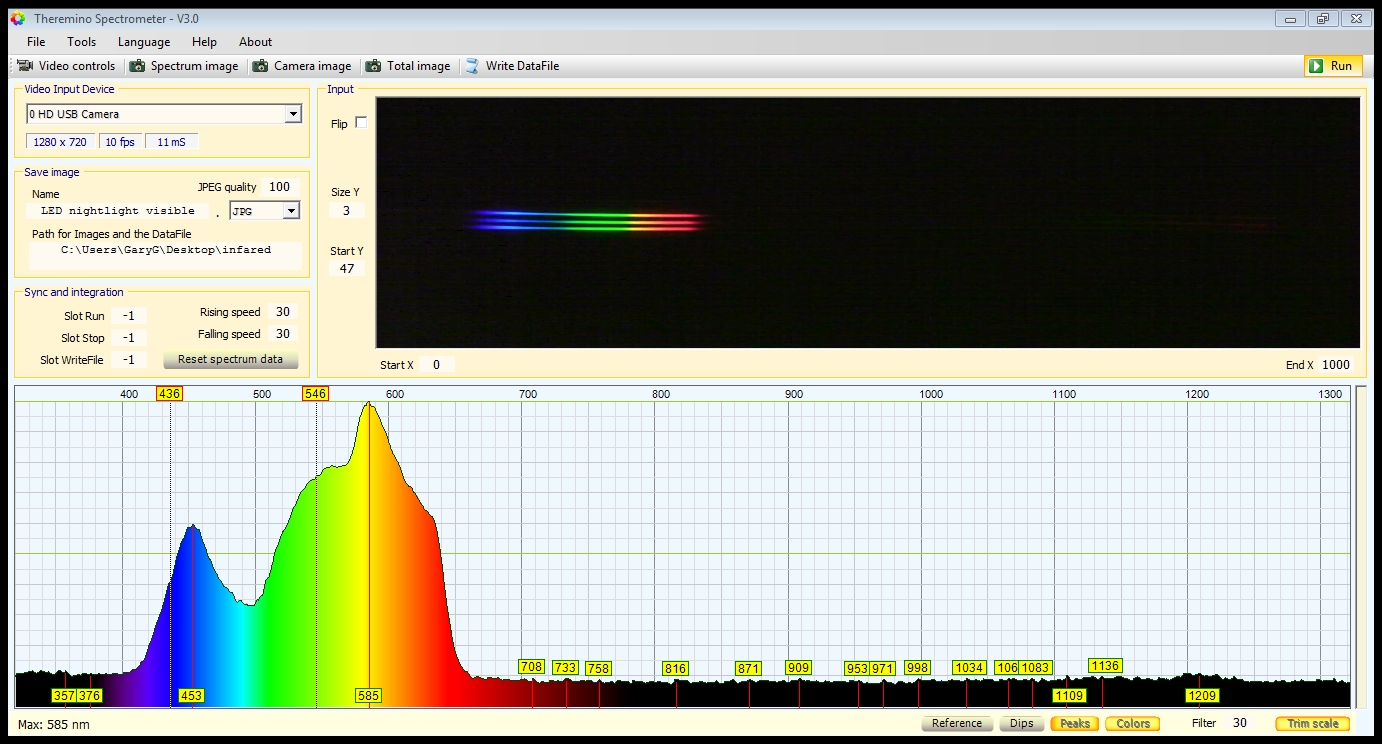The width and height of the screenshot is (1382, 744).
Task: Open the Tools menu
Action: (x=82, y=42)
